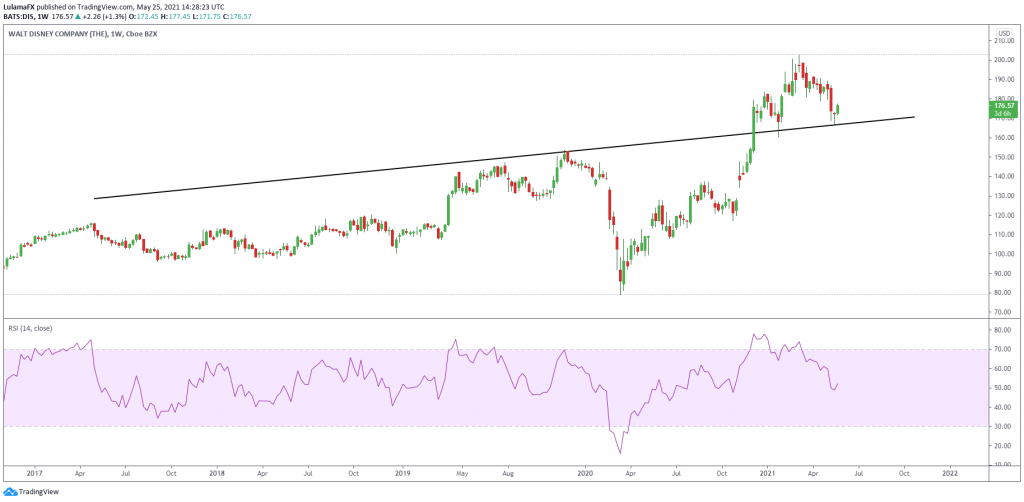Click the 'H:177.45' high value in header
Viewport: 1024px width, 502px height.
click(177, 16)
